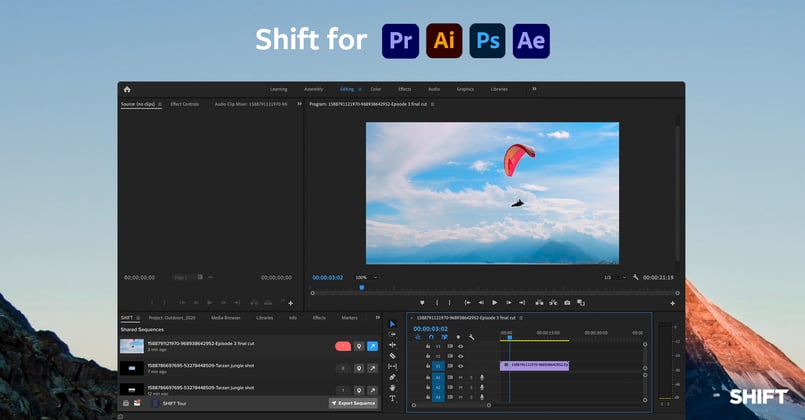This screenshot has width=805, height=420.
Task: Select the Razor tool
Action: point(392,356)
